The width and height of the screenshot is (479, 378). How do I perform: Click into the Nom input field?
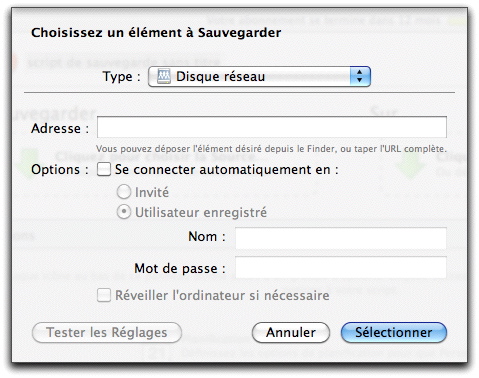pyautogui.click(x=341, y=238)
